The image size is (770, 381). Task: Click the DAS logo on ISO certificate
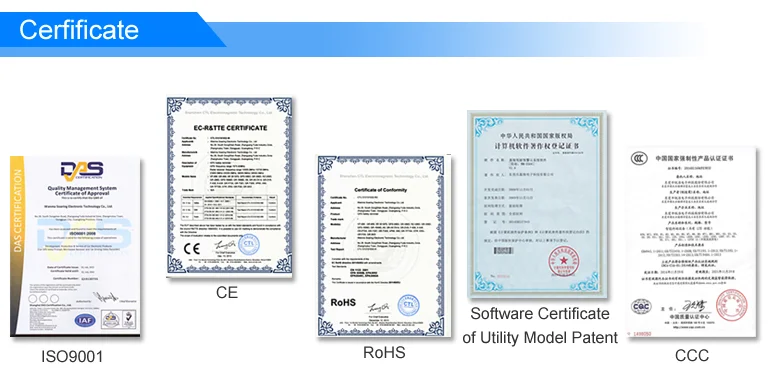[82, 171]
